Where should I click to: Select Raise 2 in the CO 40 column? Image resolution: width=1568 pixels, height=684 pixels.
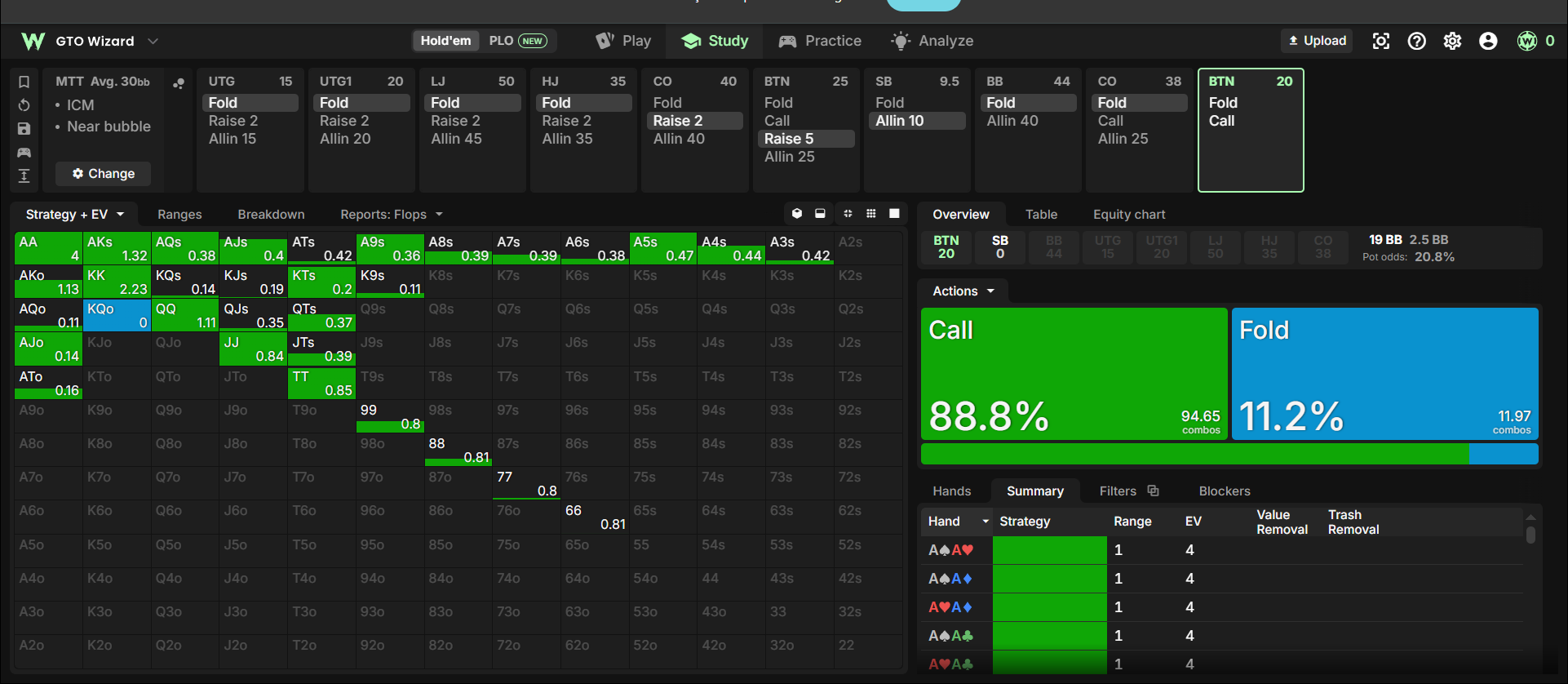(x=696, y=121)
